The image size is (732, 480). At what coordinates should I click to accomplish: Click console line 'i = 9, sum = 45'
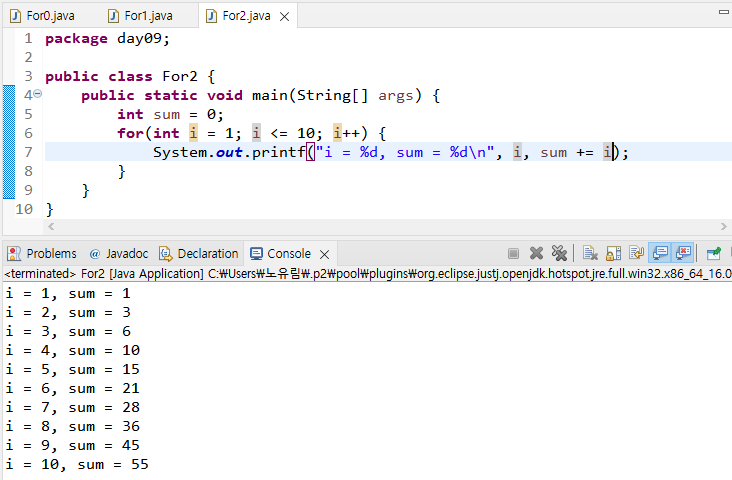pyautogui.click(x=72, y=445)
